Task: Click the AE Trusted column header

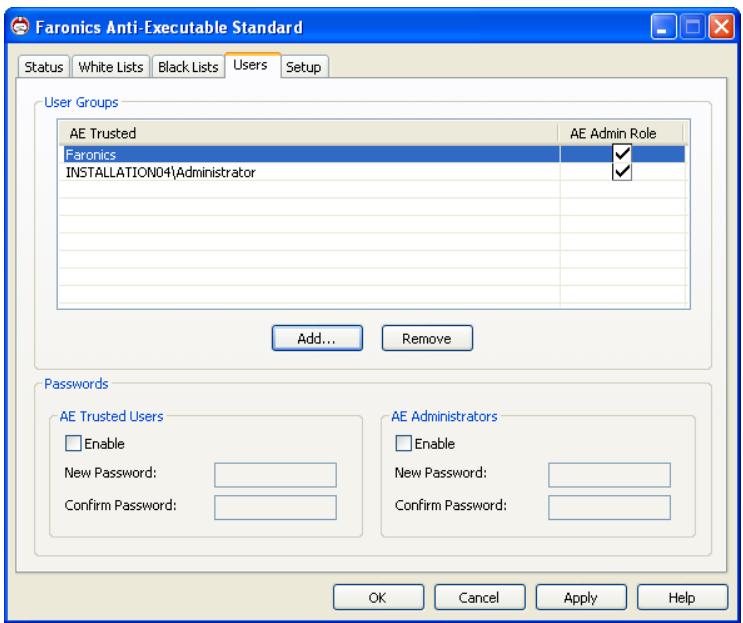Action: pyautogui.click(x=308, y=133)
